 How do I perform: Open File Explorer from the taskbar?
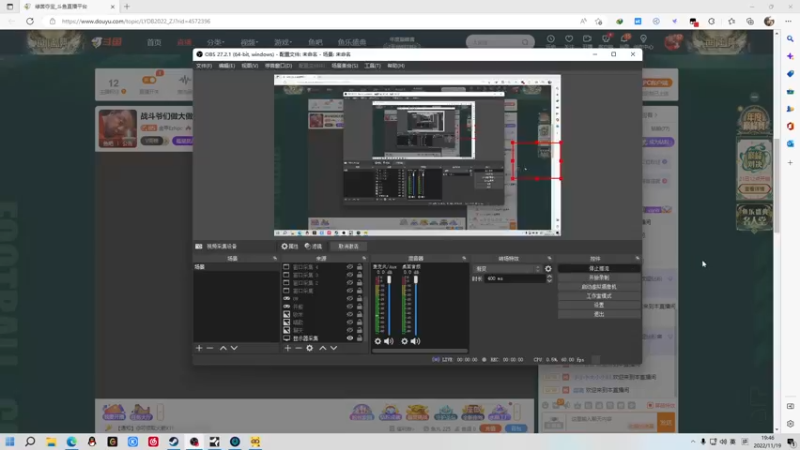click(51, 441)
